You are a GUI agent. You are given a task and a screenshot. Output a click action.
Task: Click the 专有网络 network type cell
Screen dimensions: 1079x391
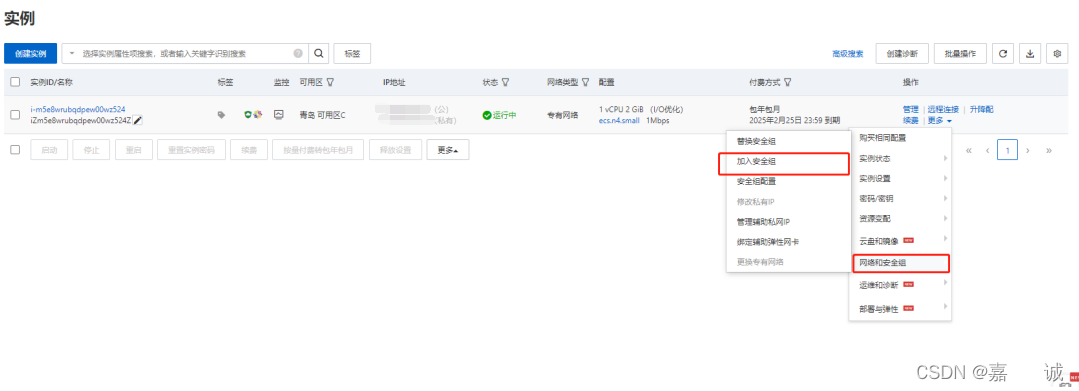562,115
